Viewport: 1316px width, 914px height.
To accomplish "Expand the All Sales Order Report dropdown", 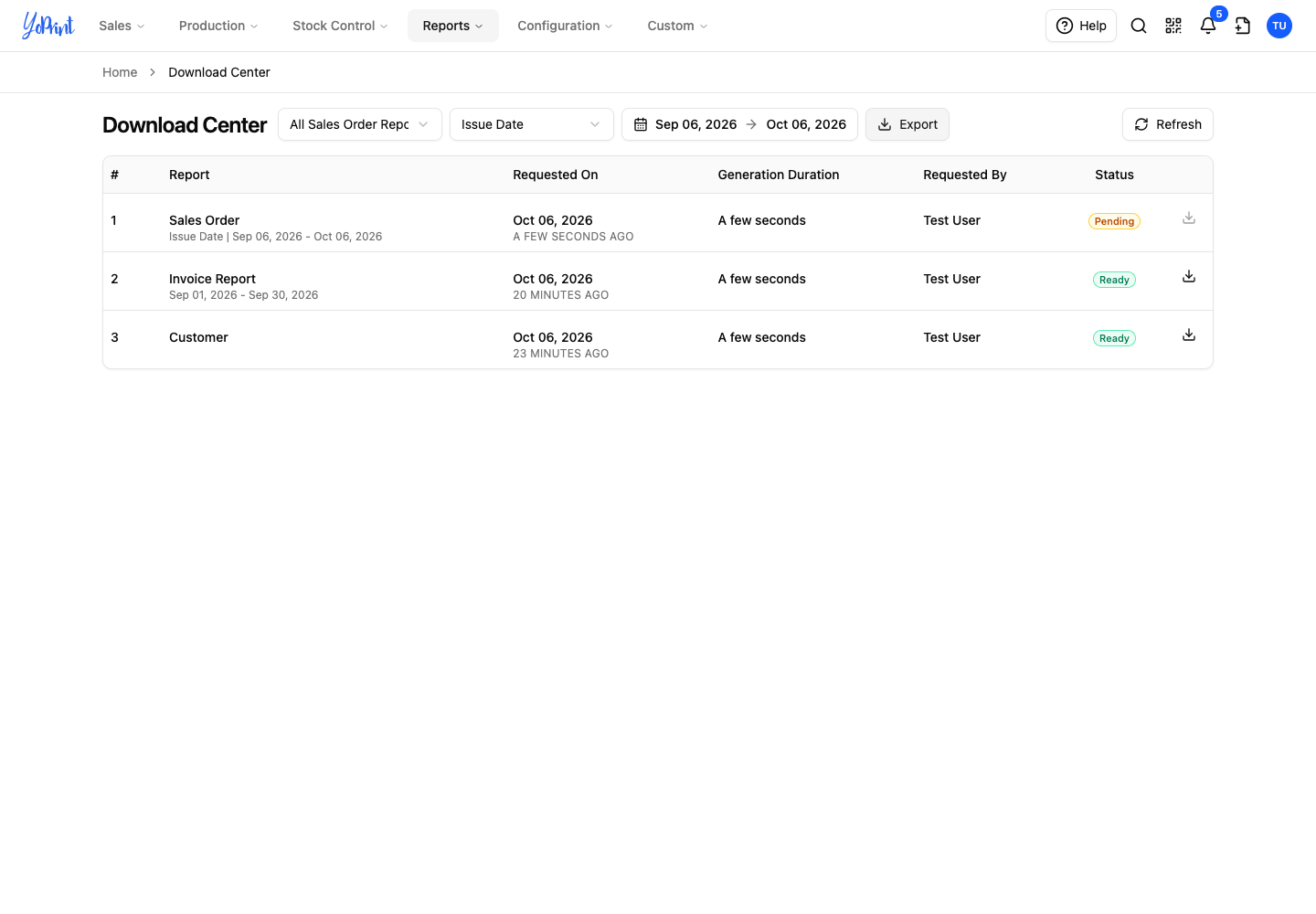I will (360, 124).
